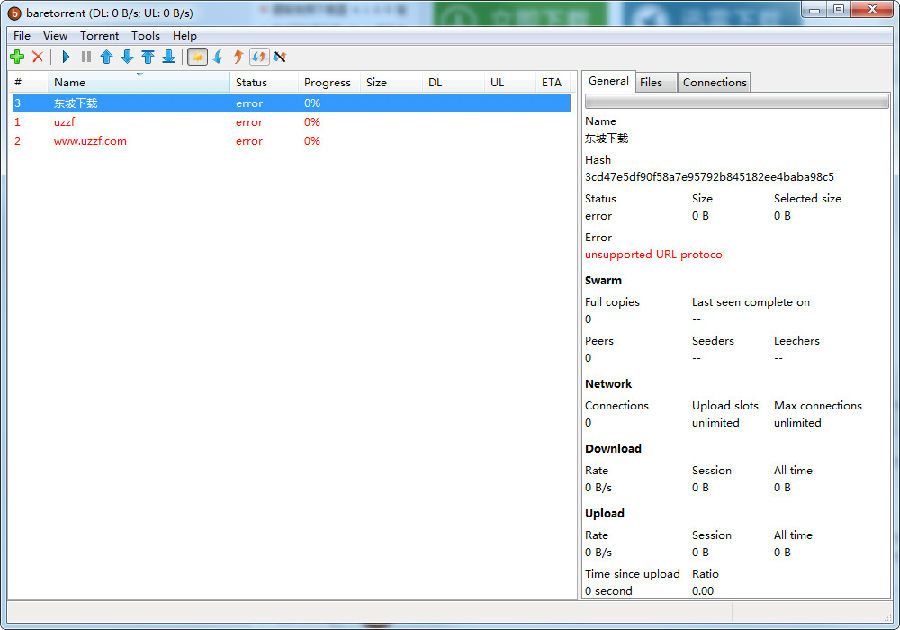Toggle the blue-and-orange arrows filter icon
The width and height of the screenshot is (900, 630).
(x=259, y=56)
